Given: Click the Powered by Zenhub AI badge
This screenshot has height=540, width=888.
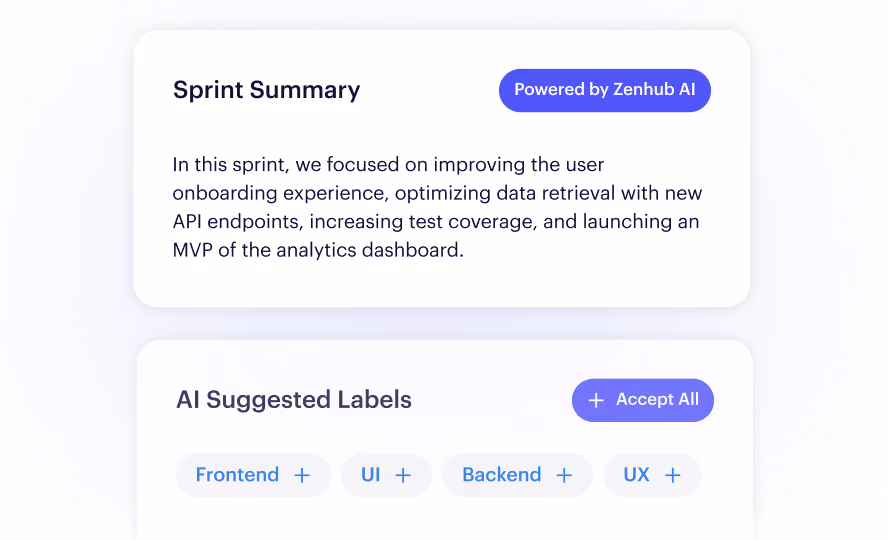Looking at the screenshot, I should (604, 90).
